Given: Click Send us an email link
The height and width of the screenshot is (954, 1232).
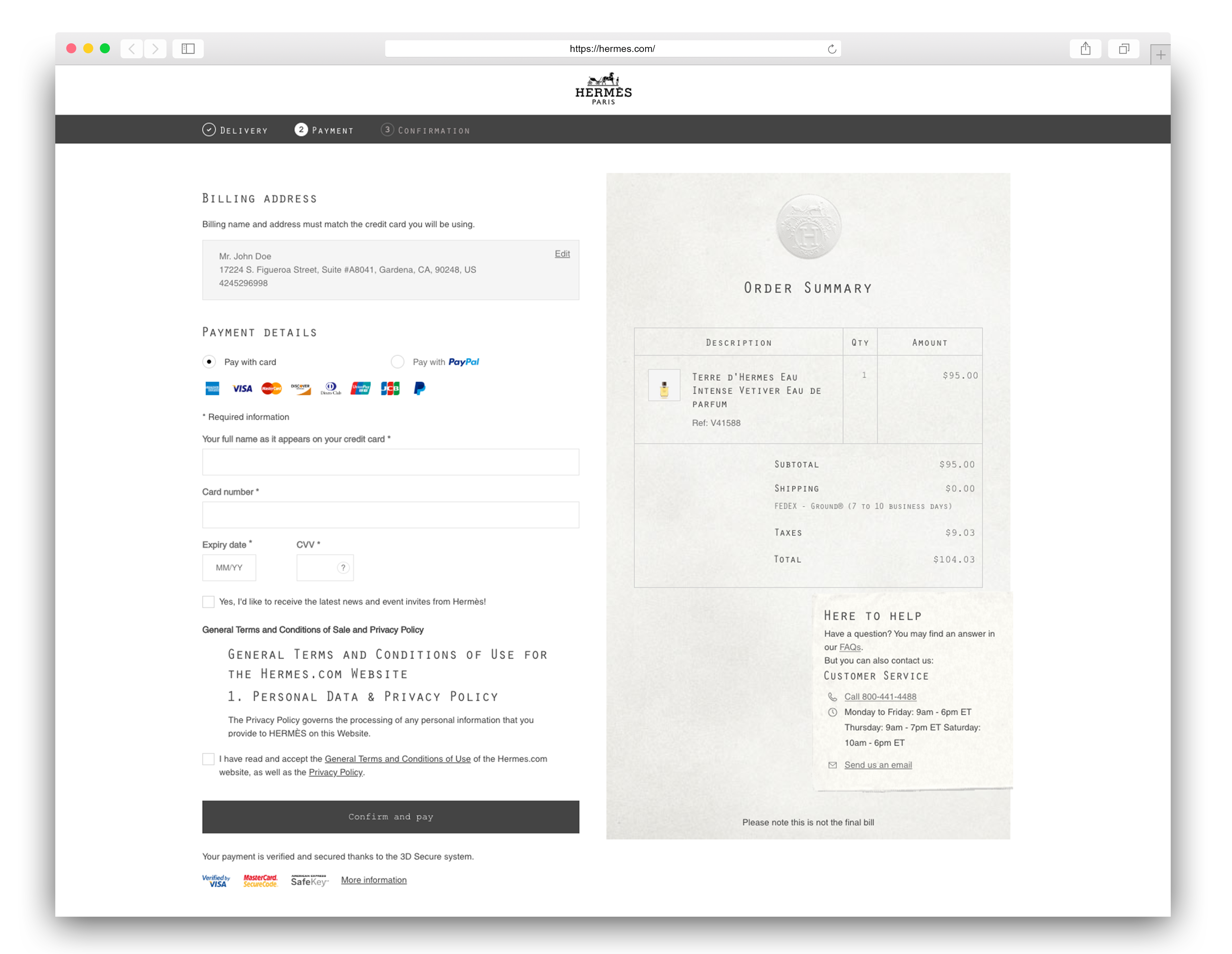Looking at the screenshot, I should click(x=878, y=765).
